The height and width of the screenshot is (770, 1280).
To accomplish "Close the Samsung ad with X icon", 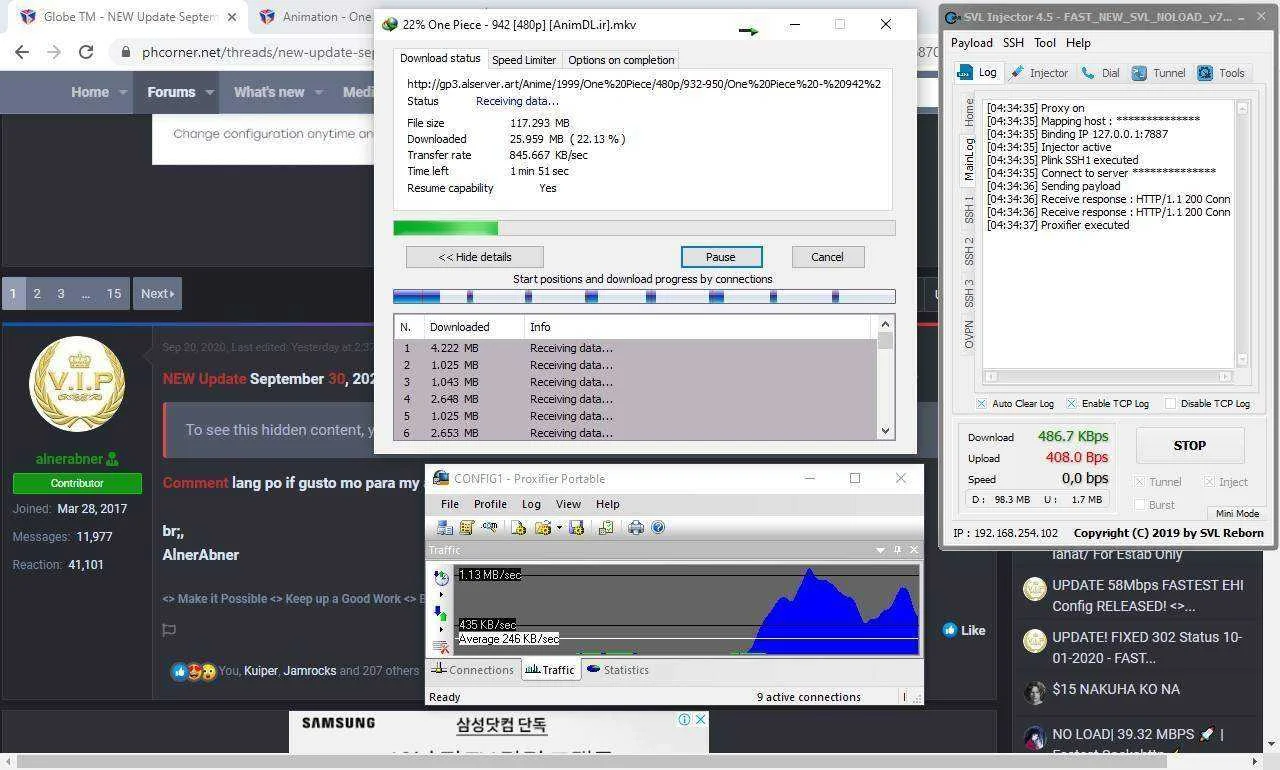I will tap(701, 719).
